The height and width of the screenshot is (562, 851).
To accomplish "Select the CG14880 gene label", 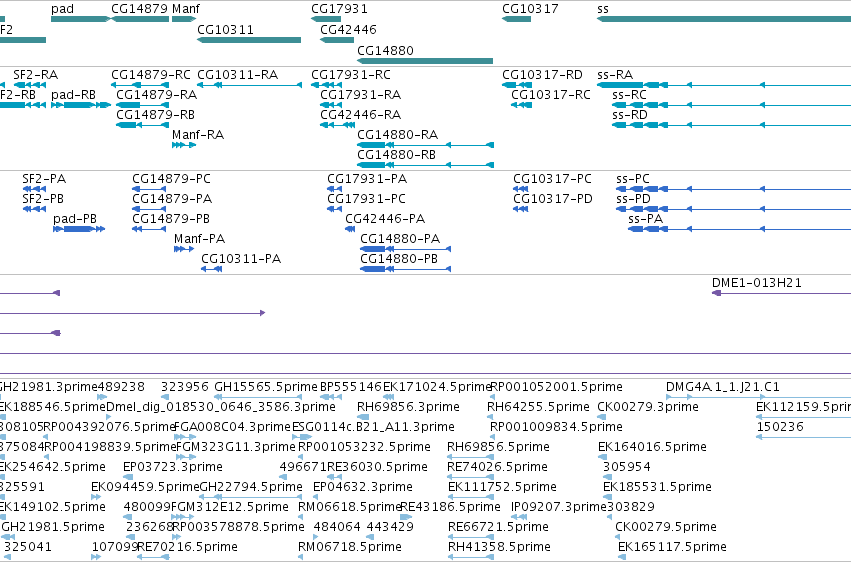I will (x=385, y=51).
